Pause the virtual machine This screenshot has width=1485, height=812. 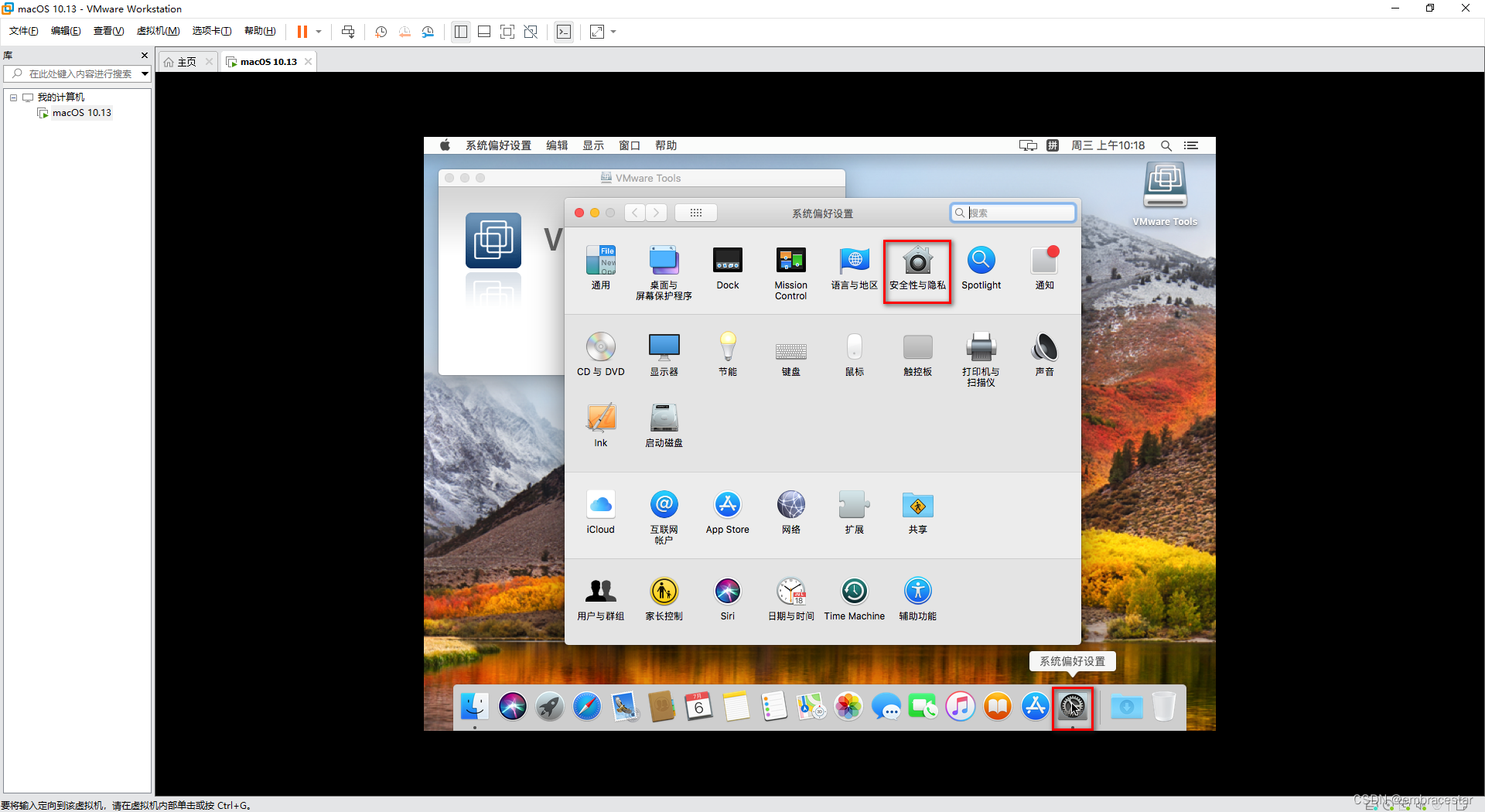coord(302,32)
